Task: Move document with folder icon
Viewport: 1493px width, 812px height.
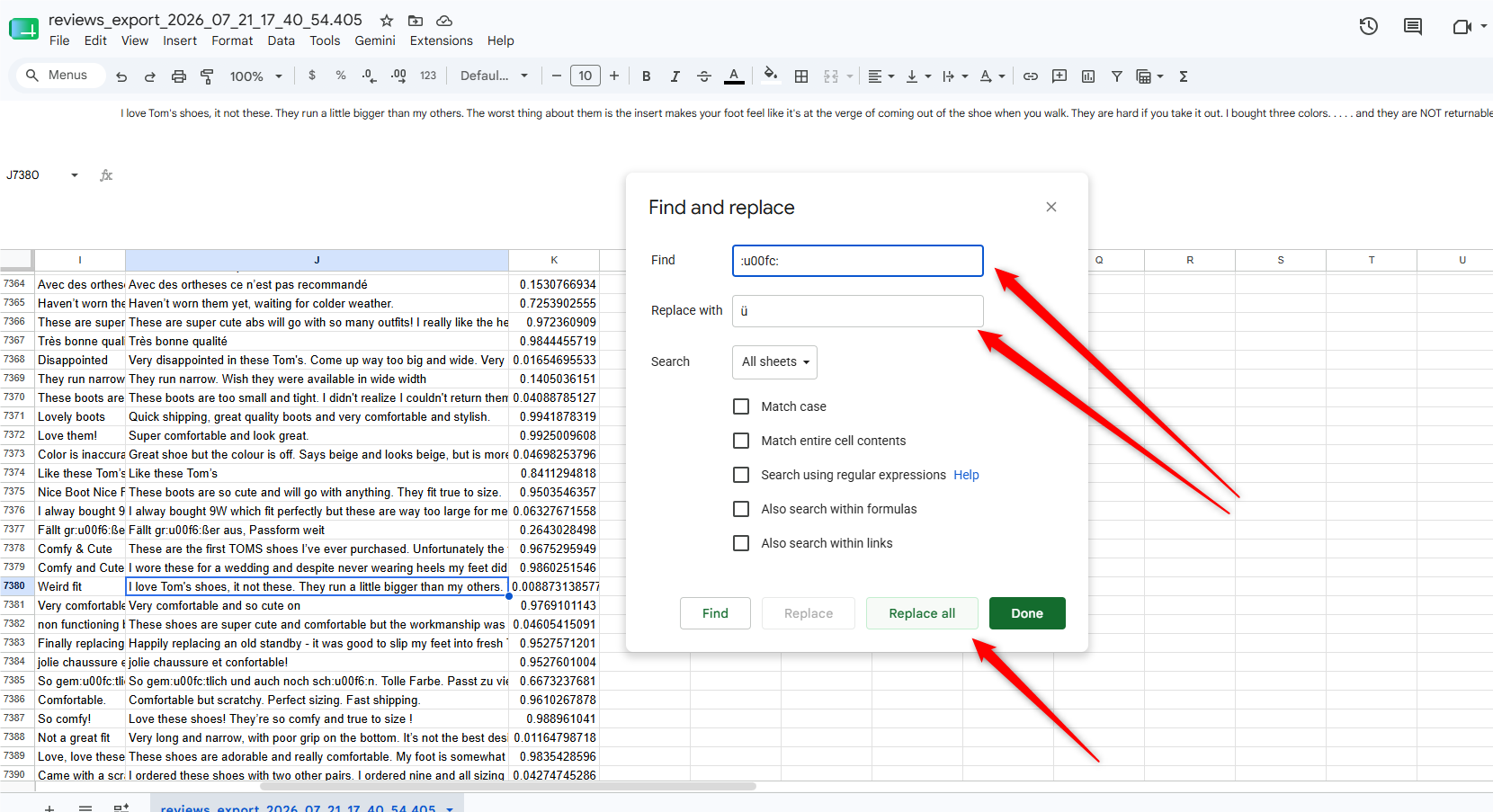Action: (416, 21)
